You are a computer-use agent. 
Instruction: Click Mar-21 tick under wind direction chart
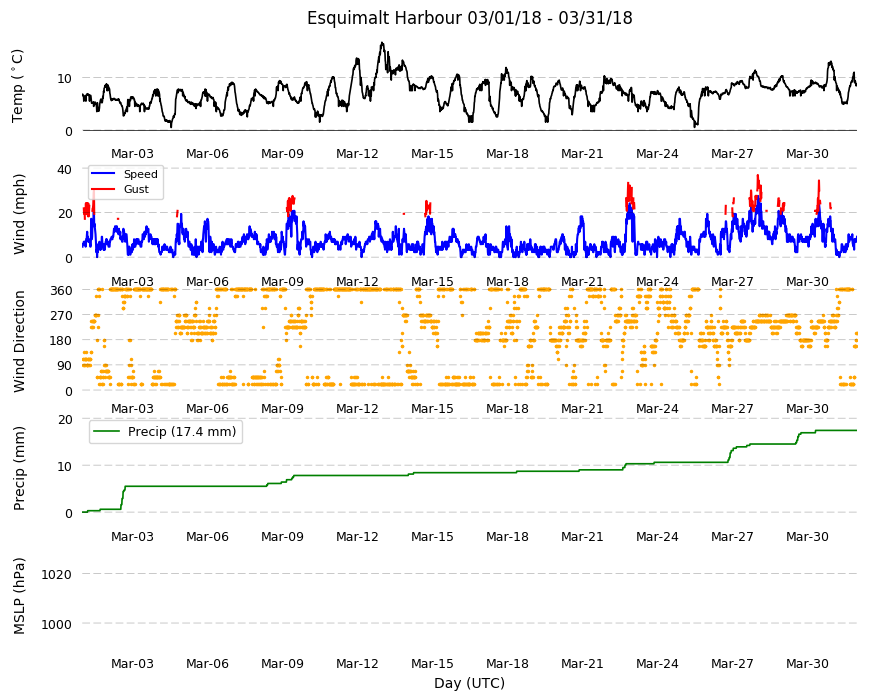[582, 408]
